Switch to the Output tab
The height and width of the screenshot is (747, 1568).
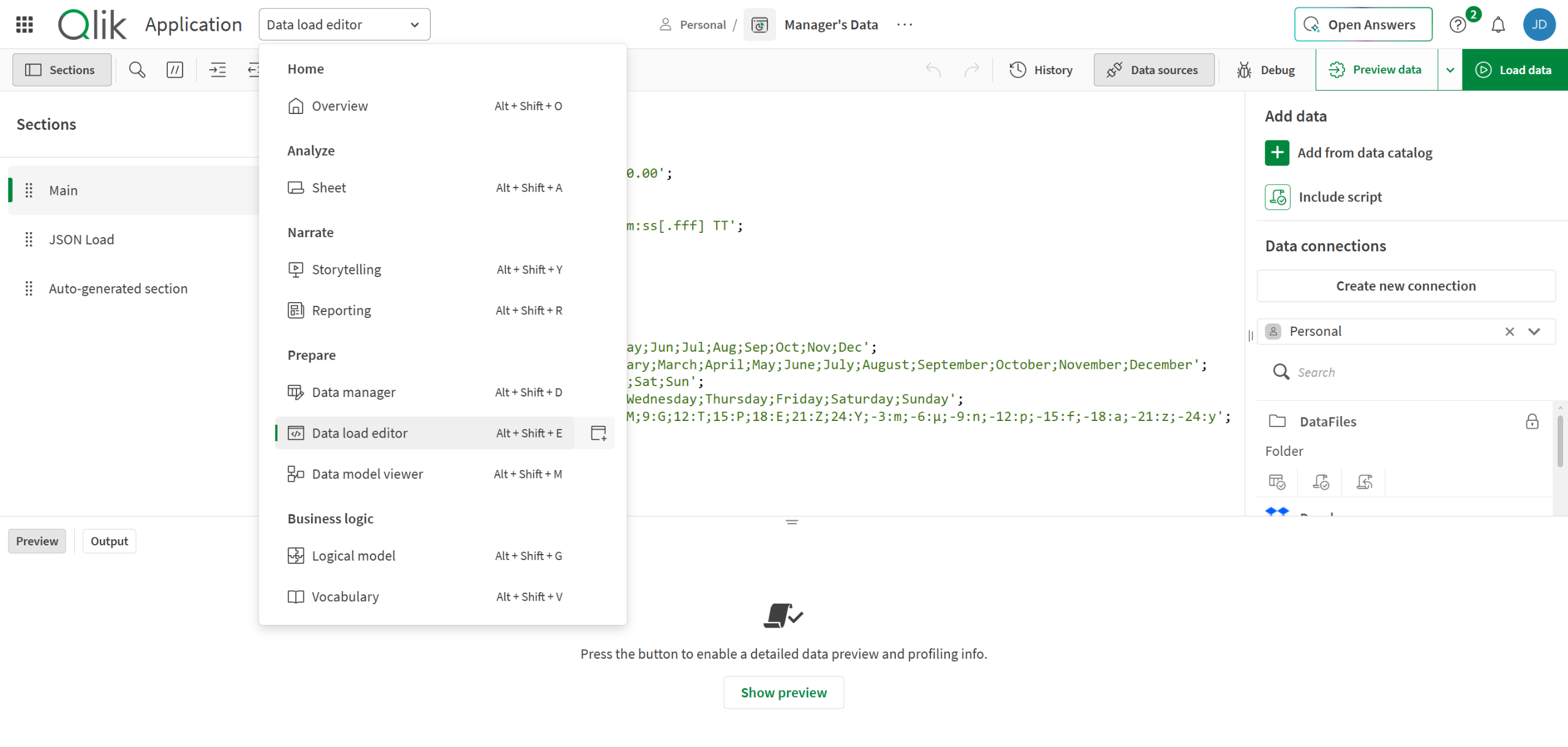(109, 541)
